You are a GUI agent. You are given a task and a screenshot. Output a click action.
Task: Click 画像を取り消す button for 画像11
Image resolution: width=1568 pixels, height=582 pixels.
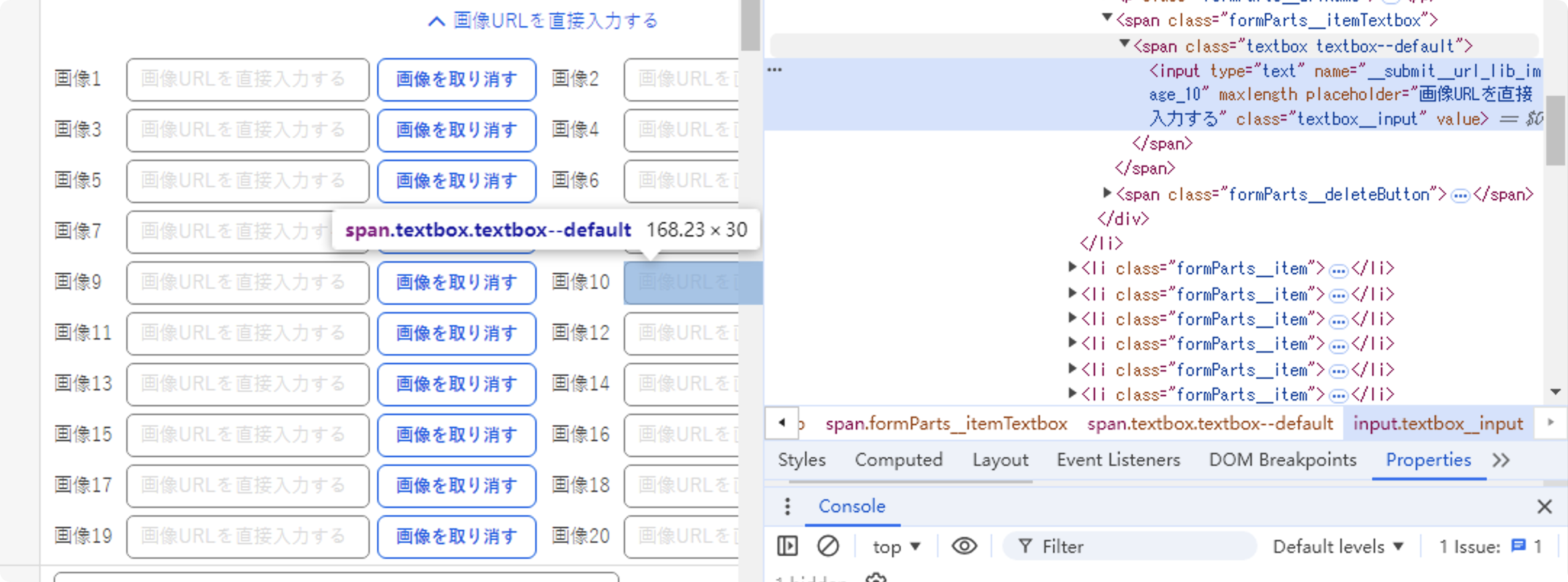tap(457, 333)
